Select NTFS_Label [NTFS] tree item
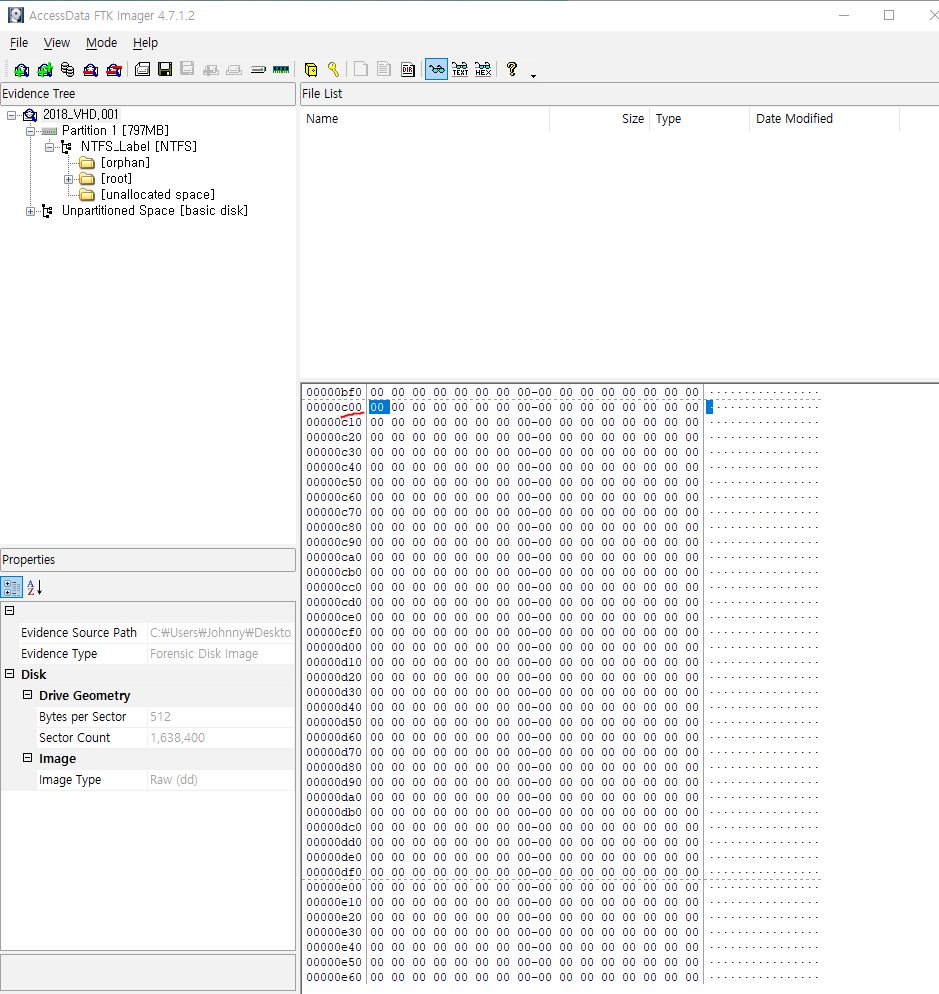This screenshot has height=994, width=939. pos(139,146)
